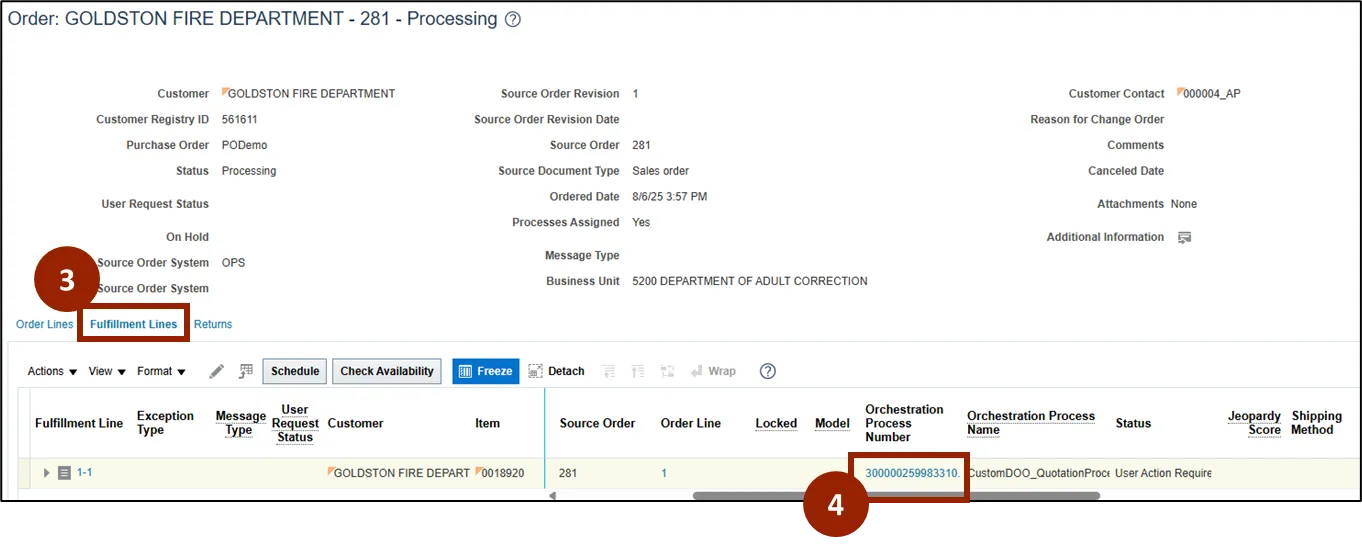This screenshot has width=1362, height=544.
Task: Click the User Request Status column header
Action: click(295, 423)
